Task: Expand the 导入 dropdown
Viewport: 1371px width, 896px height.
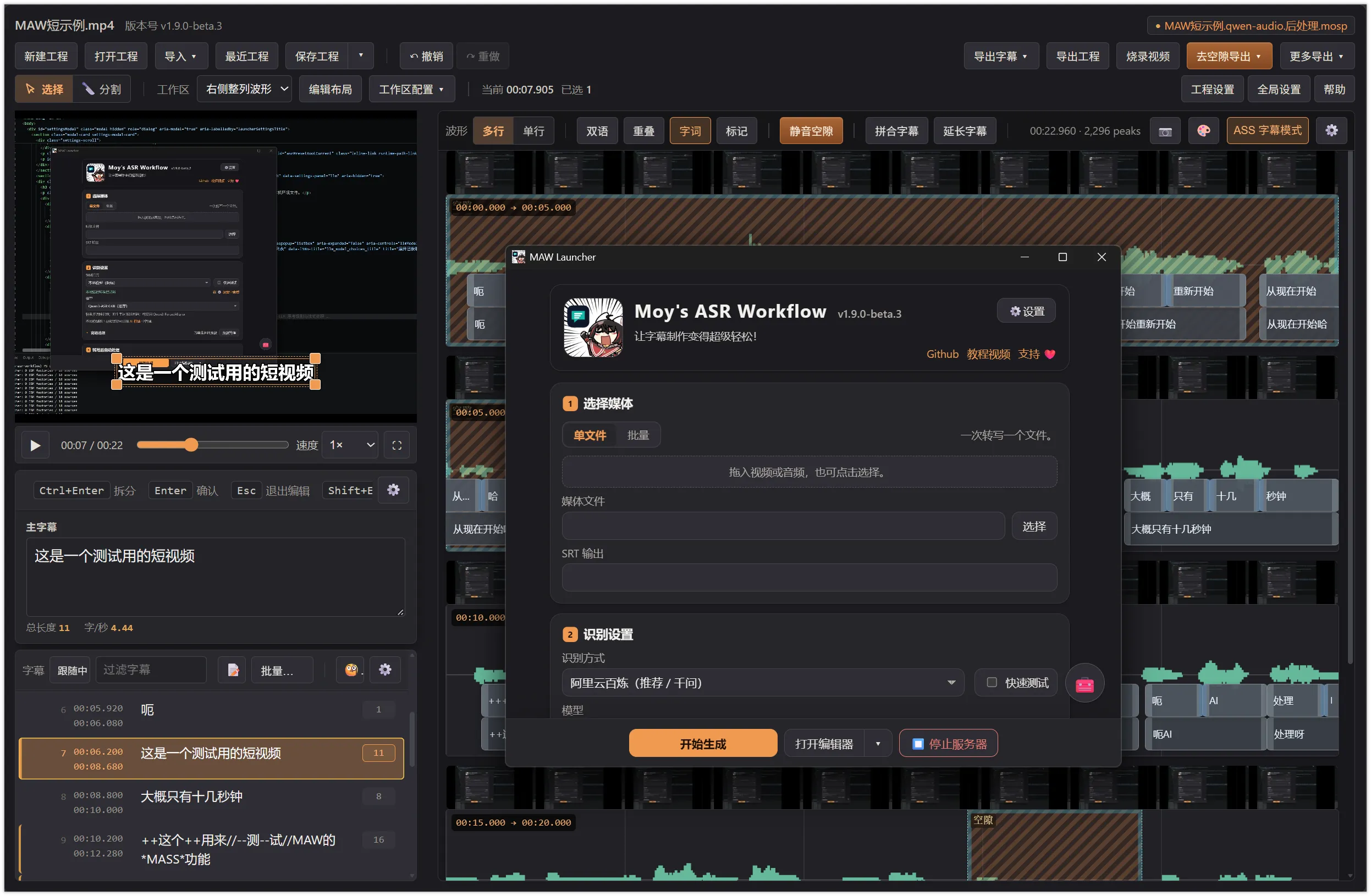Action: [x=181, y=57]
